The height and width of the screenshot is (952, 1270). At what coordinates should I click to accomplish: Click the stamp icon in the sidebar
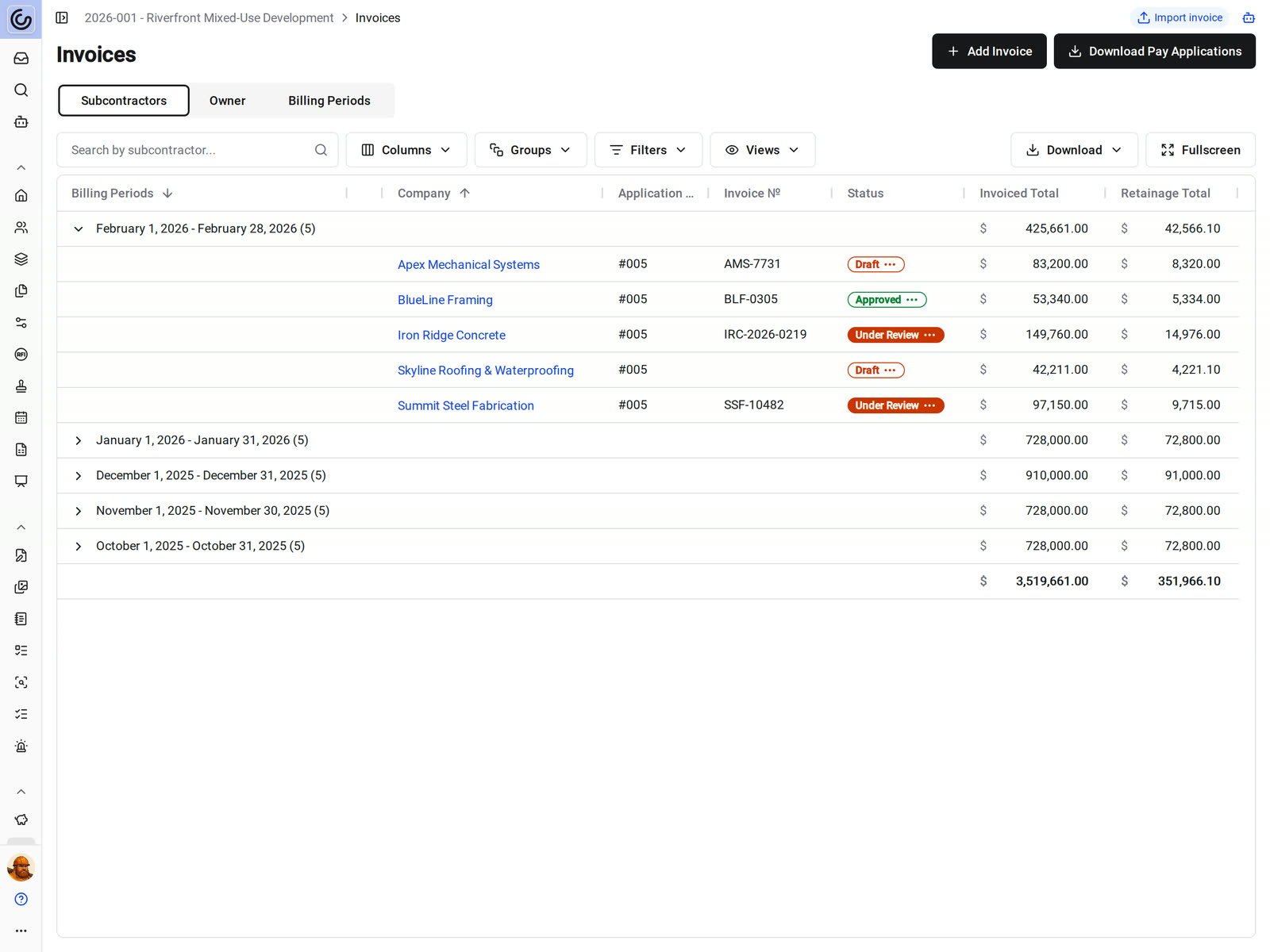coord(21,386)
